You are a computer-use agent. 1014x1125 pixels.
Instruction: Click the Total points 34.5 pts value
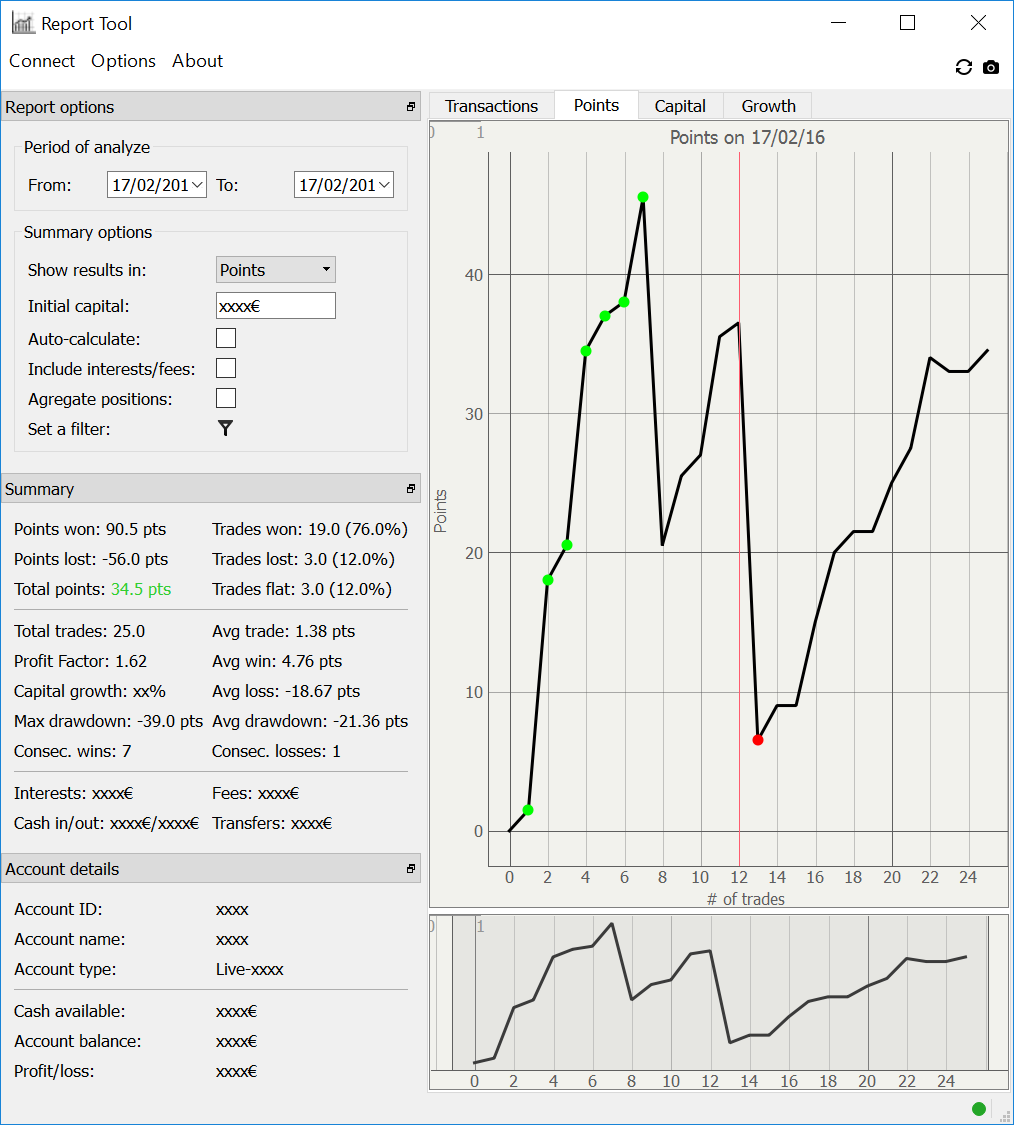pyautogui.click(x=141, y=589)
